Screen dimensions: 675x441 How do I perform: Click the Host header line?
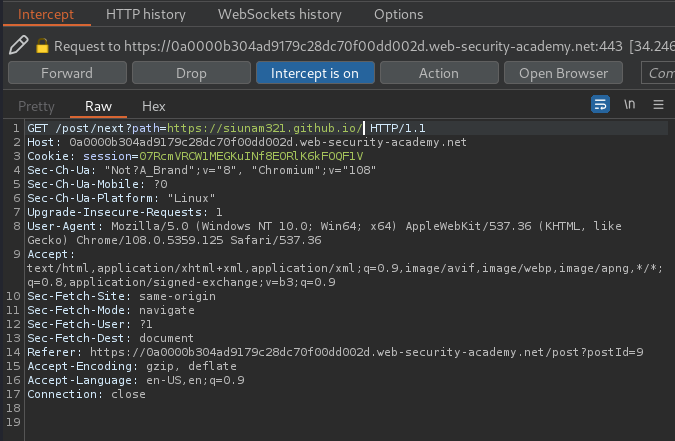[247, 142]
